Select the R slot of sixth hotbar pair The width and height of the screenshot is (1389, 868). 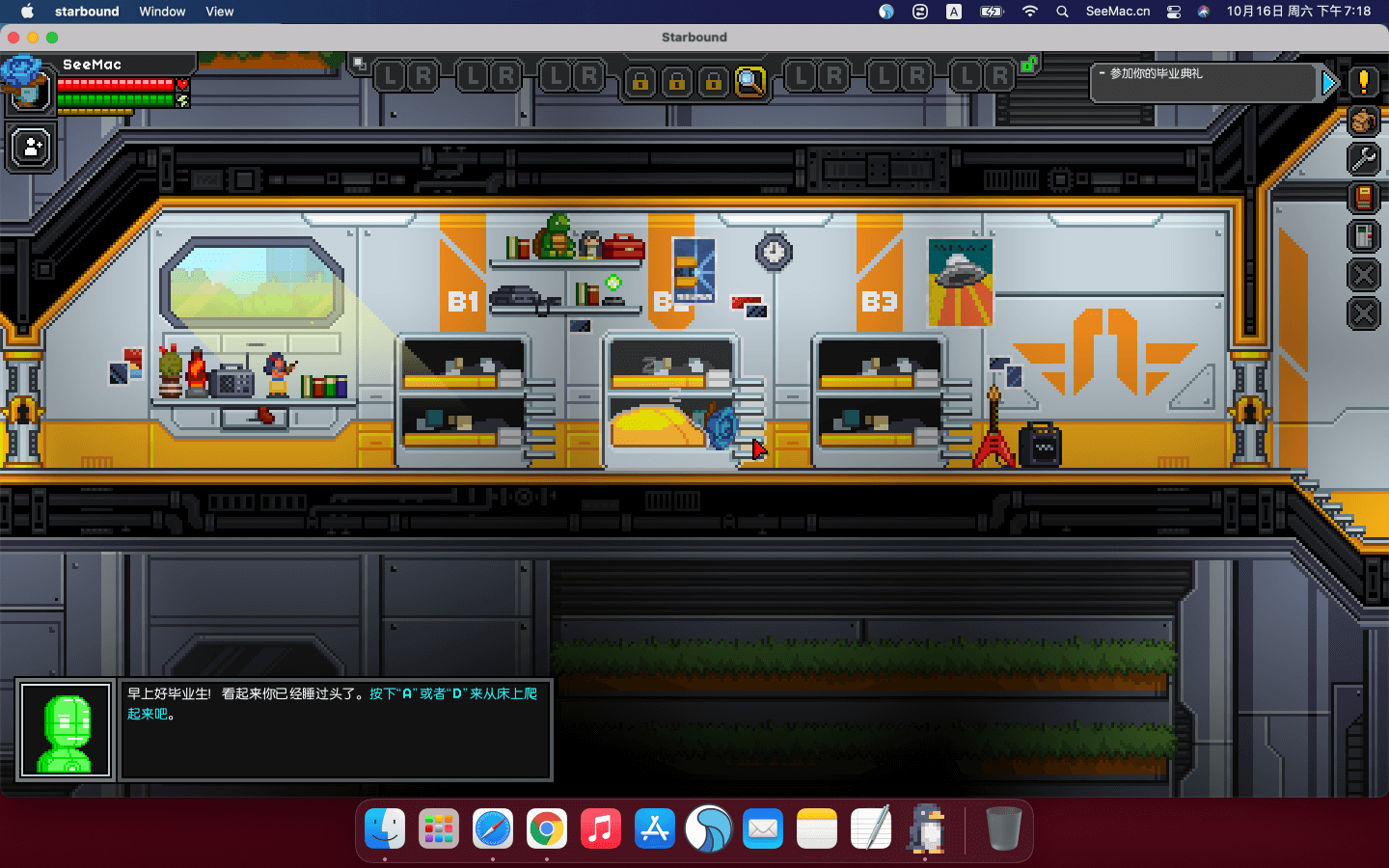(1000, 76)
